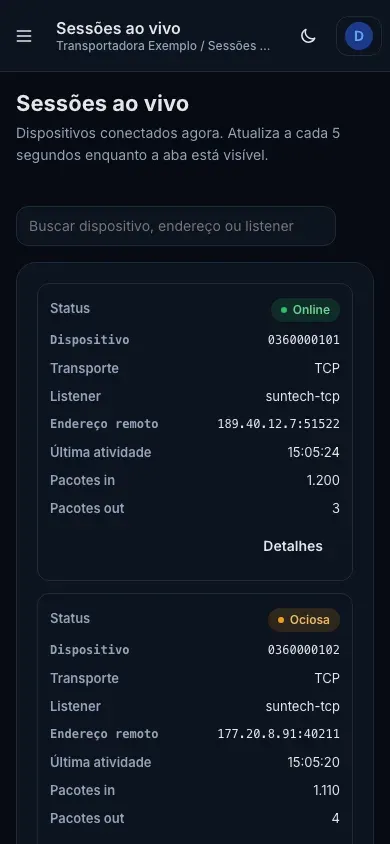The height and width of the screenshot is (844, 390).
Task: Select device ID 0360000102
Action: tap(303, 650)
